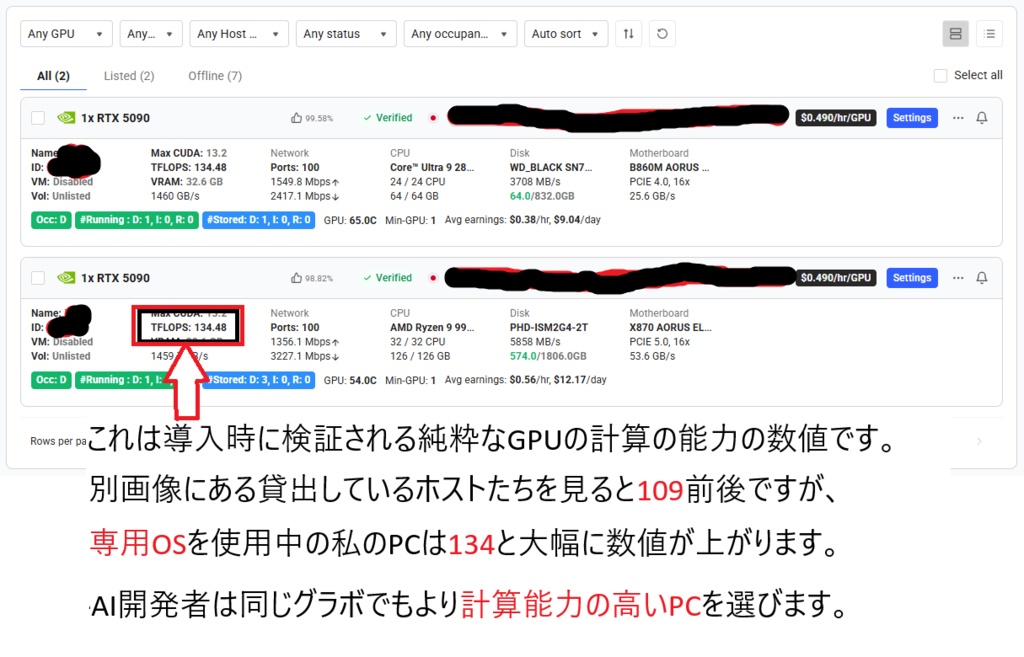Open more options menu for AMD Ryzen 9 machine
1024x657 pixels.
pyautogui.click(x=958, y=278)
